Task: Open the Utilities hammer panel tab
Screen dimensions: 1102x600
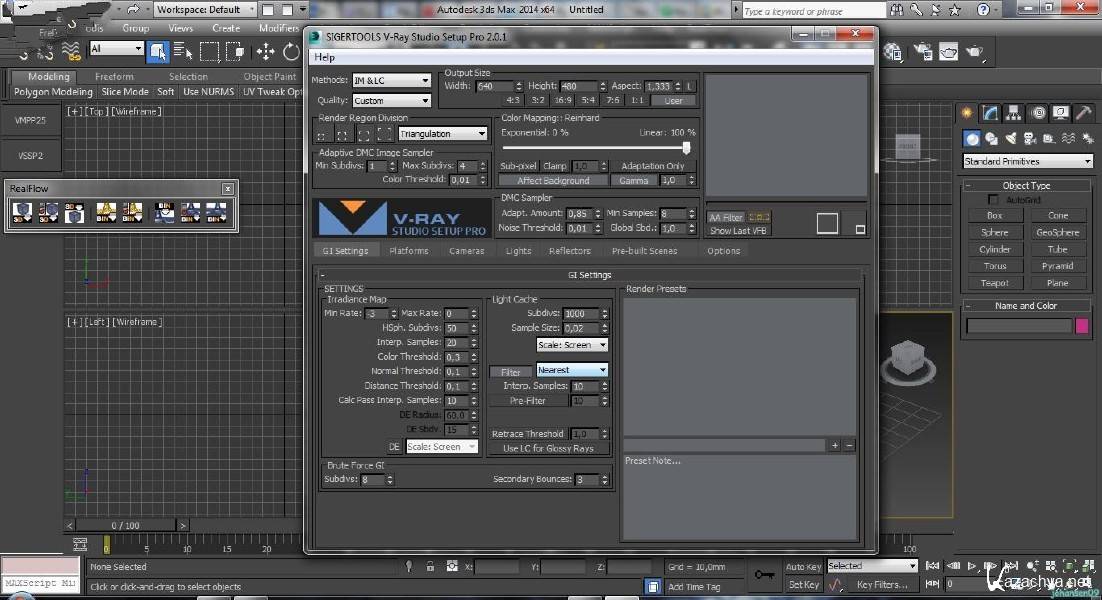Action: (x=1084, y=113)
